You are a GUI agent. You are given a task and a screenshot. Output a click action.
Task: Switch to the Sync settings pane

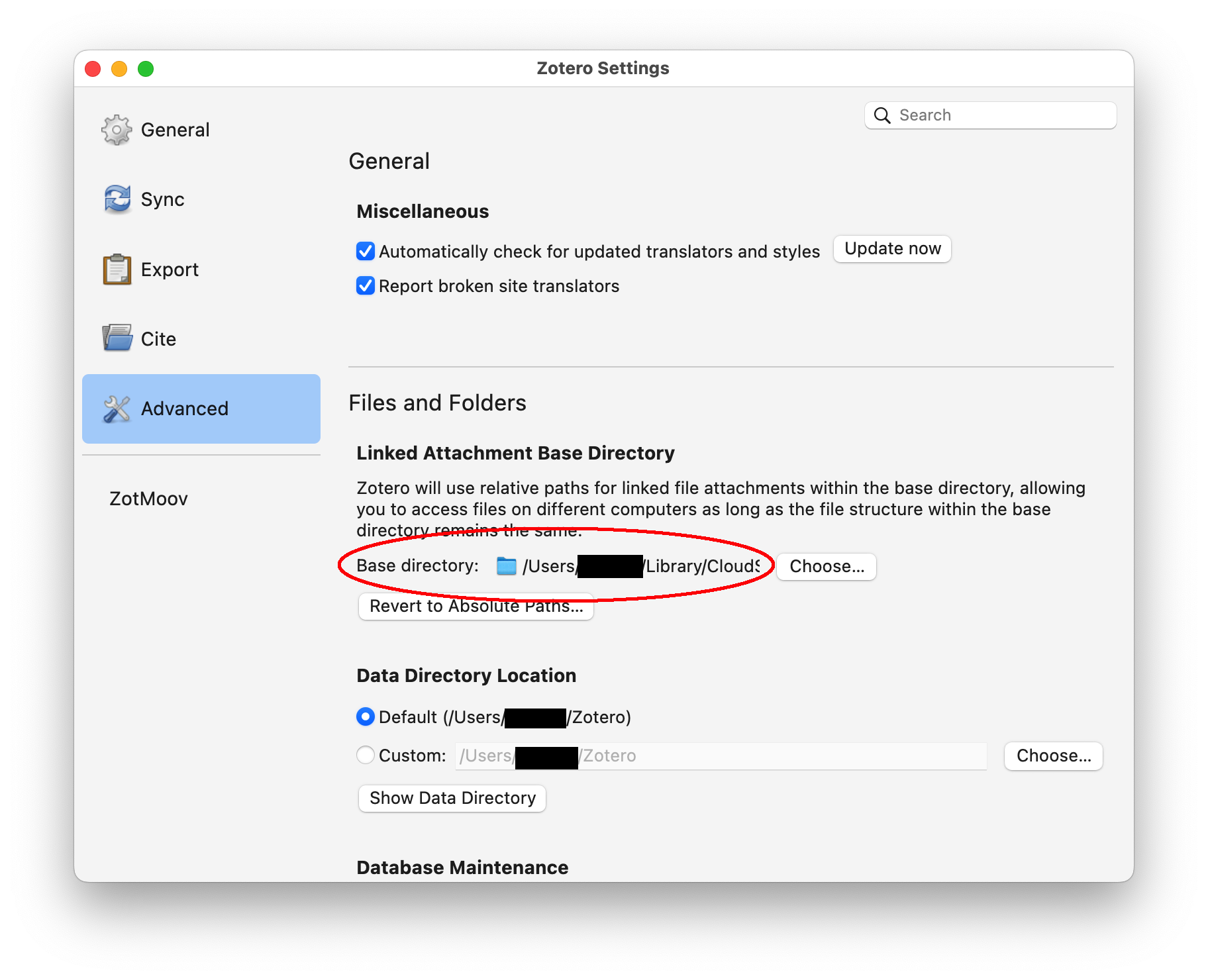[201, 199]
